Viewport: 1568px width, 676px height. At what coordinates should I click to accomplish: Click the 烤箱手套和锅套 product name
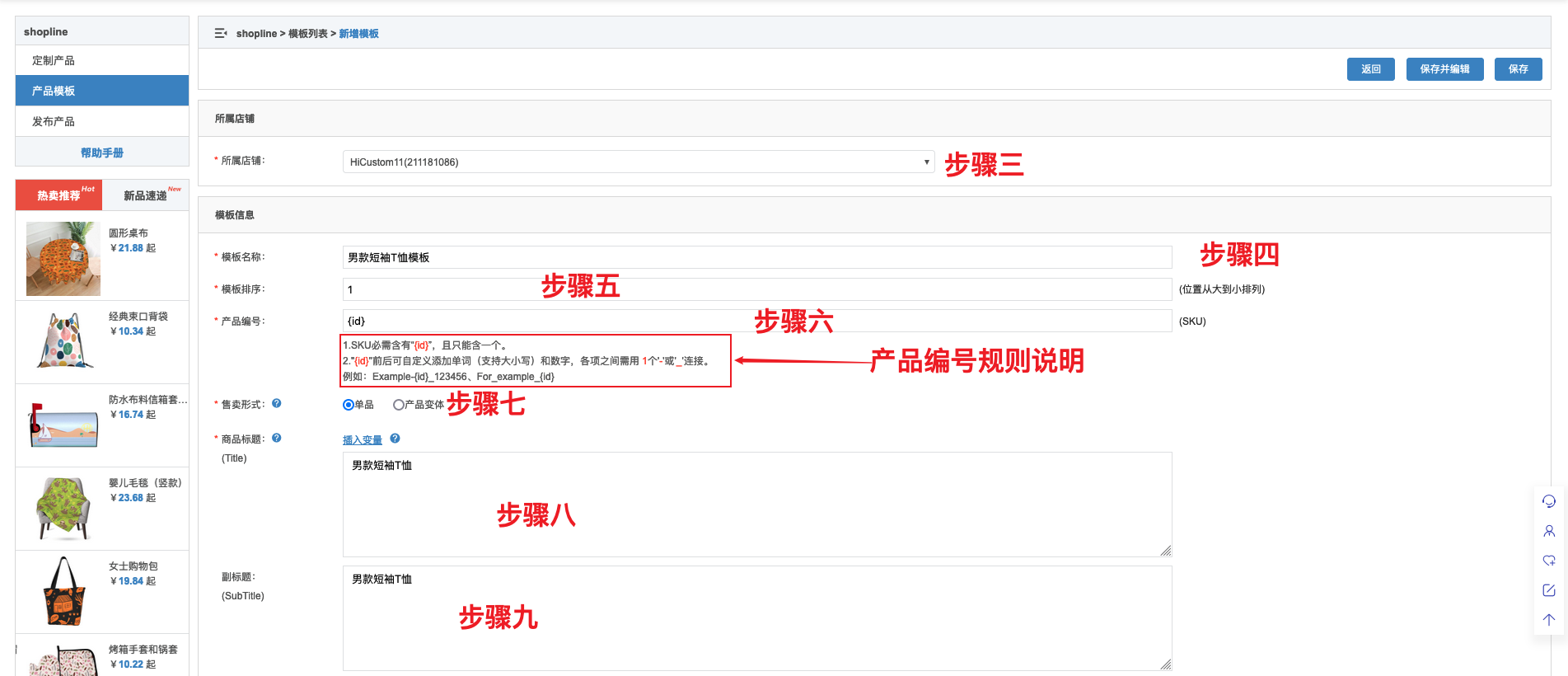[x=143, y=650]
